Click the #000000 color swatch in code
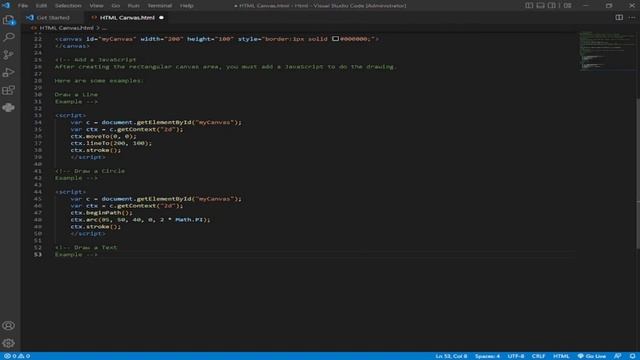The width and height of the screenshot is (640, 360). pos(335,39)
